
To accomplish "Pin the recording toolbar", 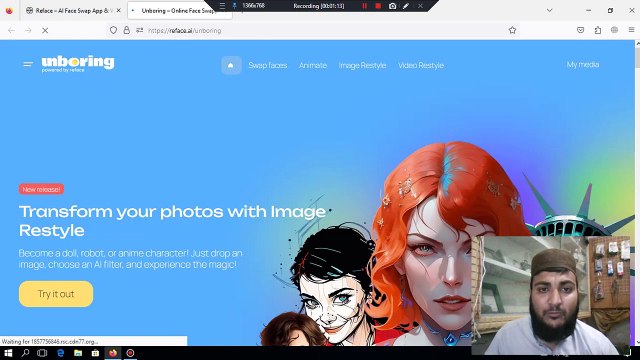I will pyautogui.click(x=234, y=6).
